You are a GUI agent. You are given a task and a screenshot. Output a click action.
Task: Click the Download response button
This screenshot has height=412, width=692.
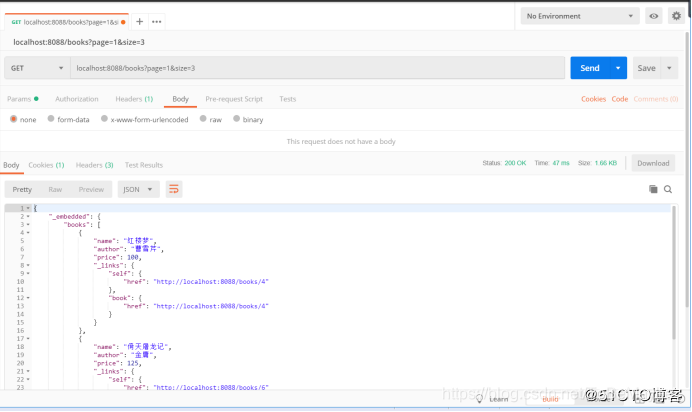coord(653,163)
